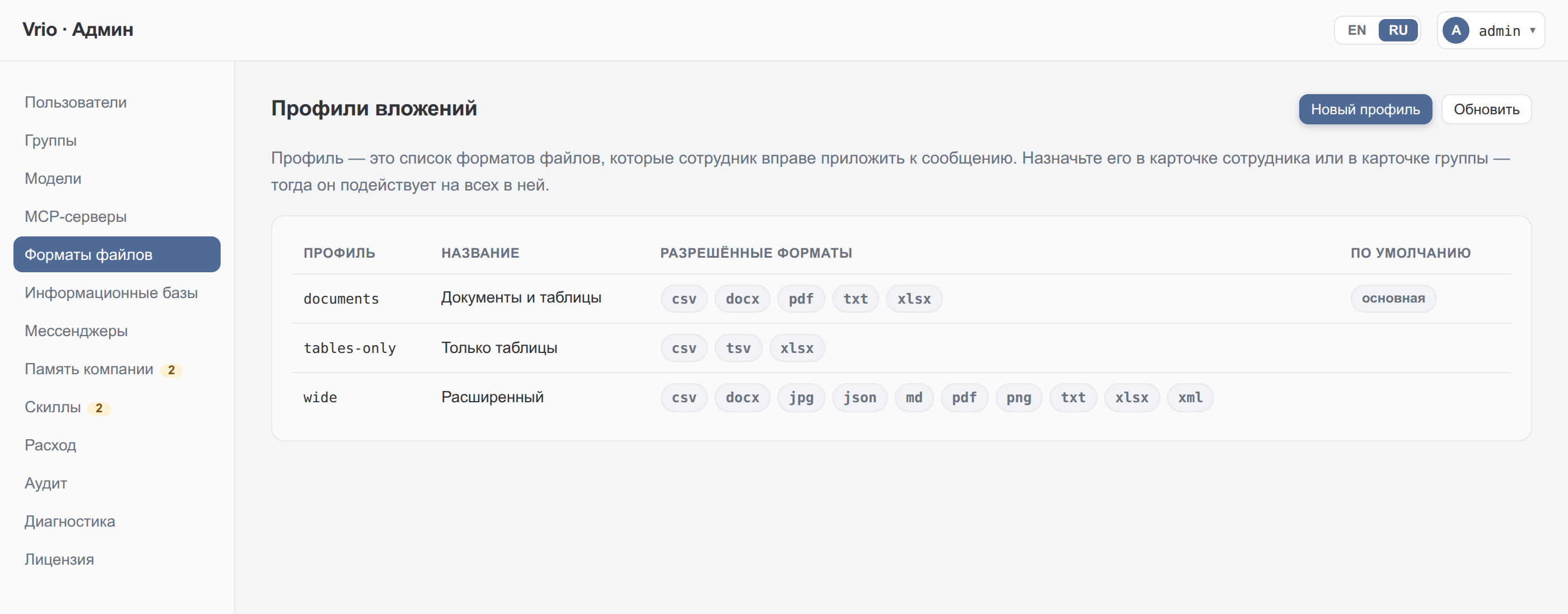
Task: Click the tsv format chip
Action: pyautogui.click(x=738, y=348)
